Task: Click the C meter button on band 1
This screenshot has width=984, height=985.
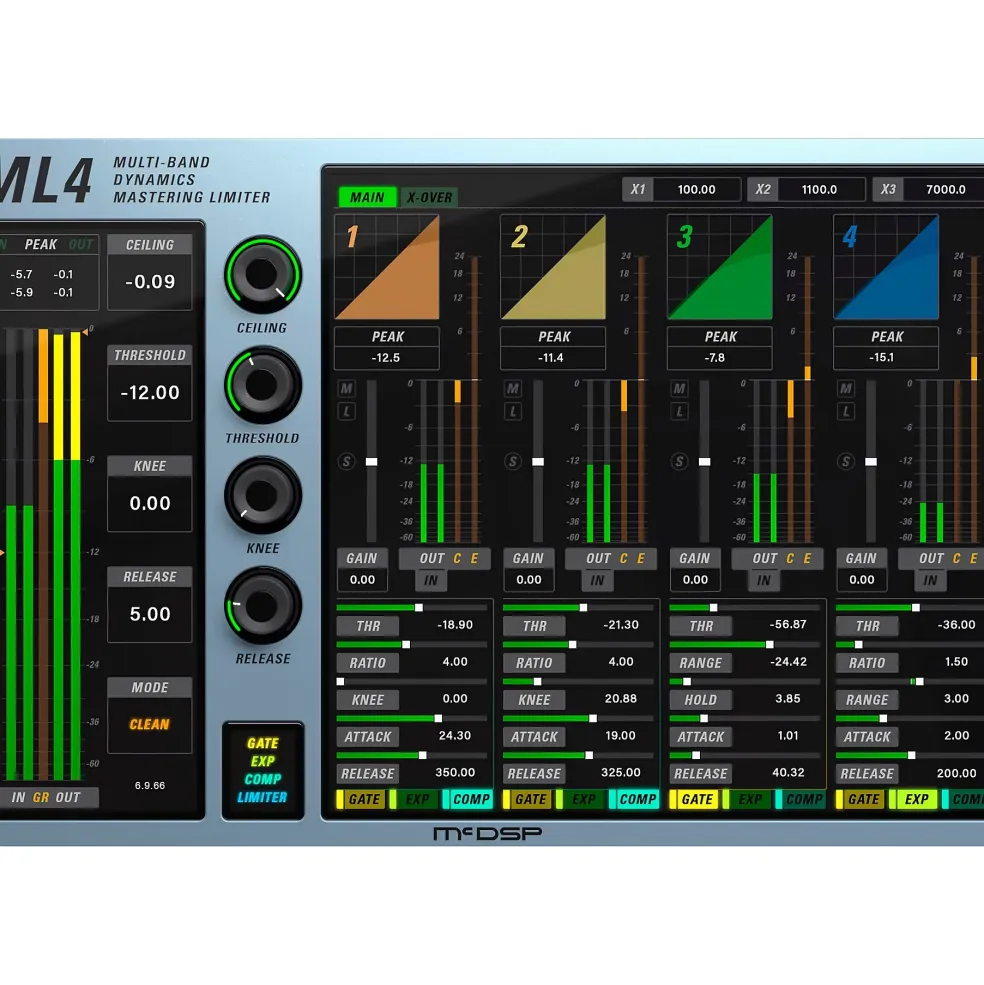Action: [x=457, y=558]
